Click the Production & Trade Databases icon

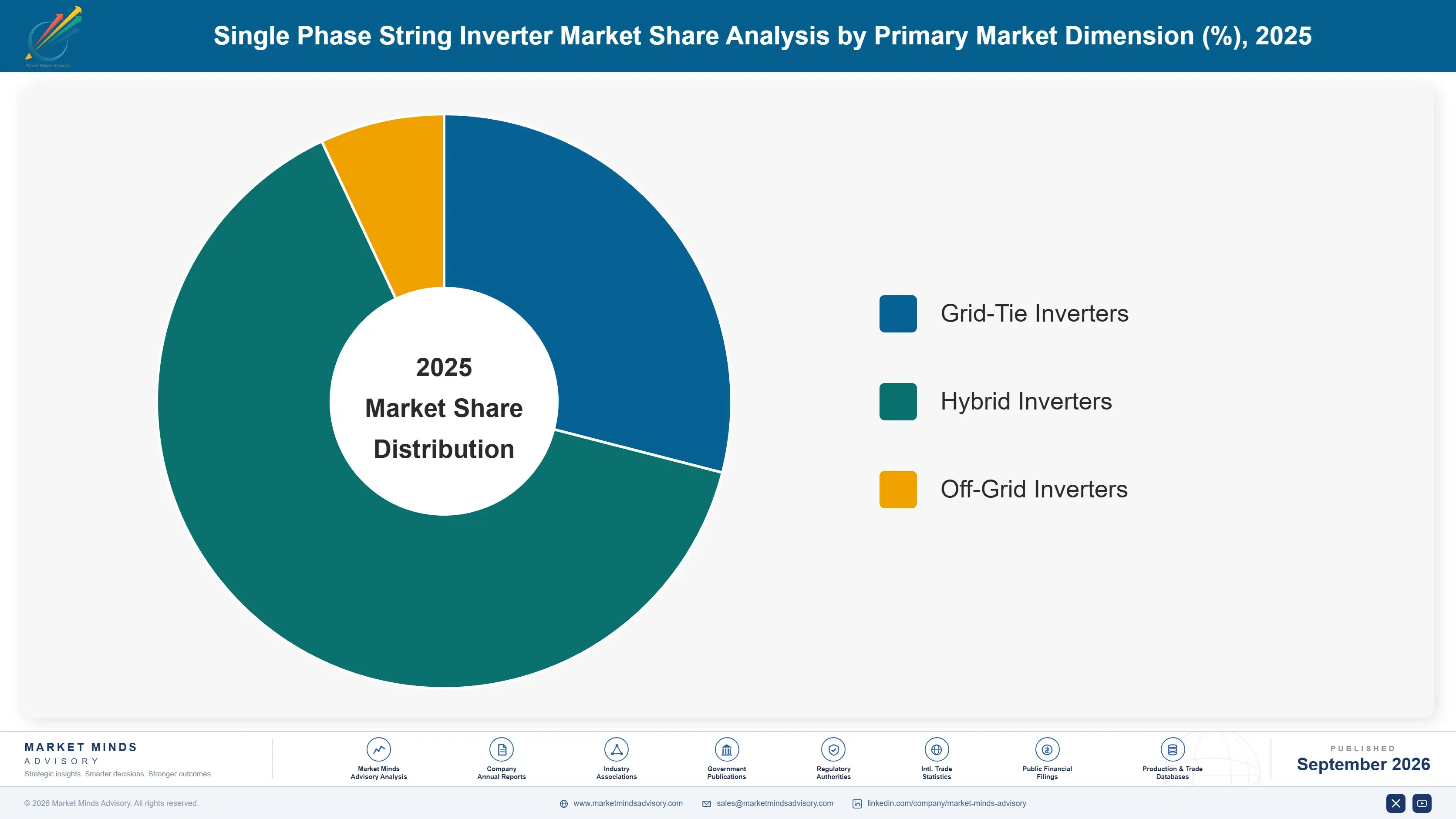pos(1172,749)
